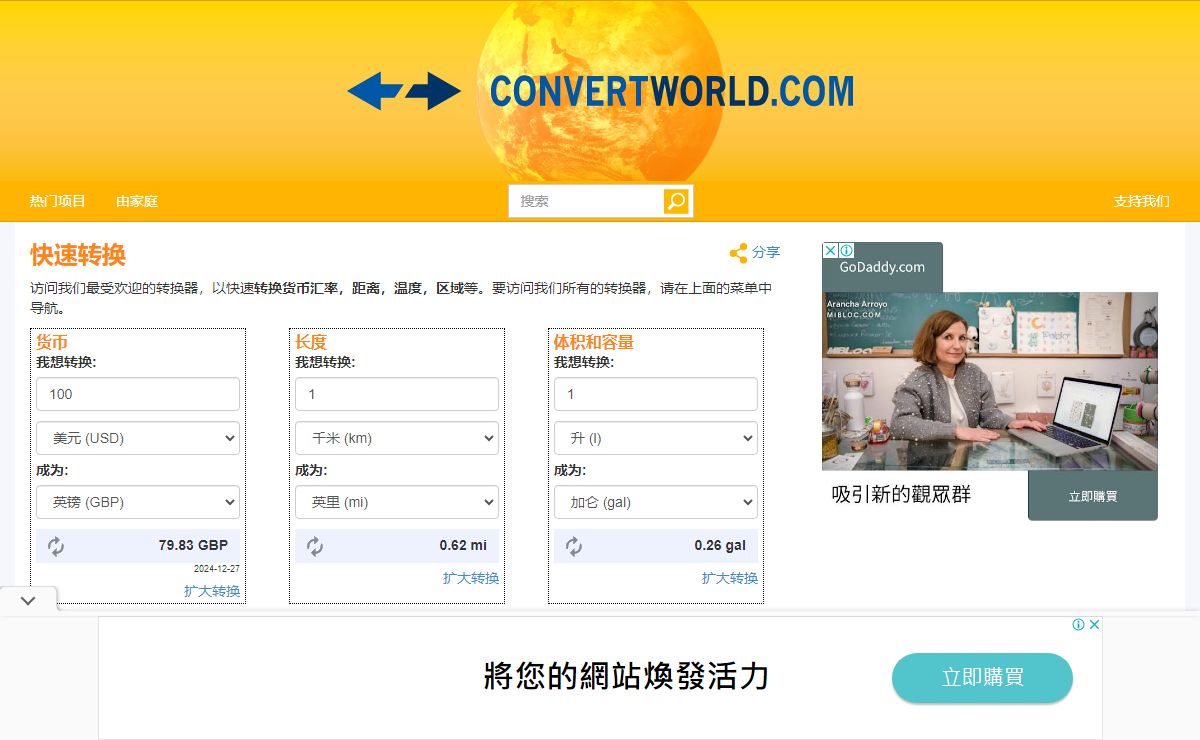1200x740 pixels.
Task: Refresh the volume conversion result
Action: tap(574, 546)
